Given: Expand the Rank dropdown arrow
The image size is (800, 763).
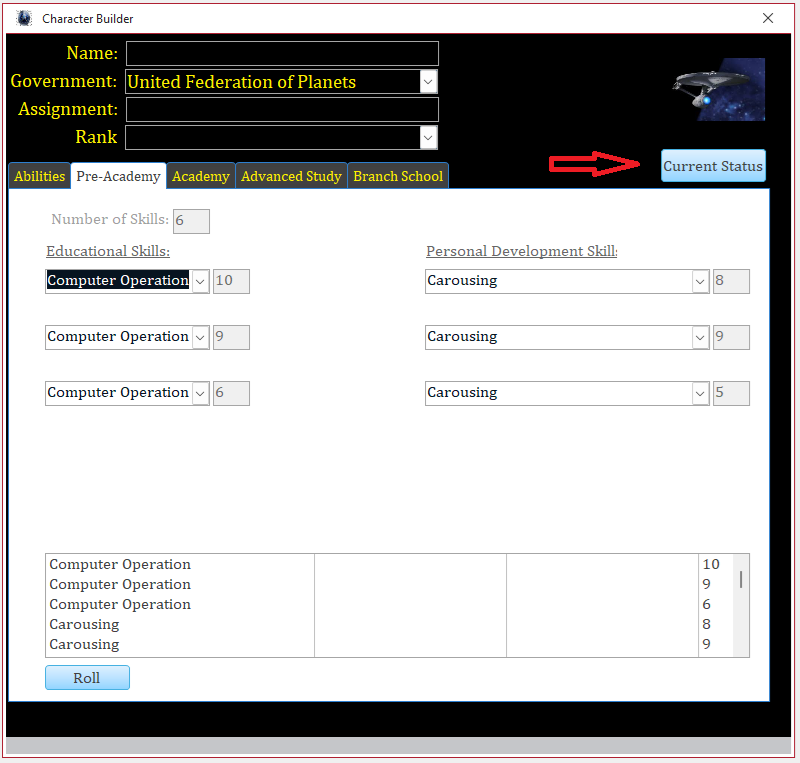Looking at the screenshot, I should [428, 138].
